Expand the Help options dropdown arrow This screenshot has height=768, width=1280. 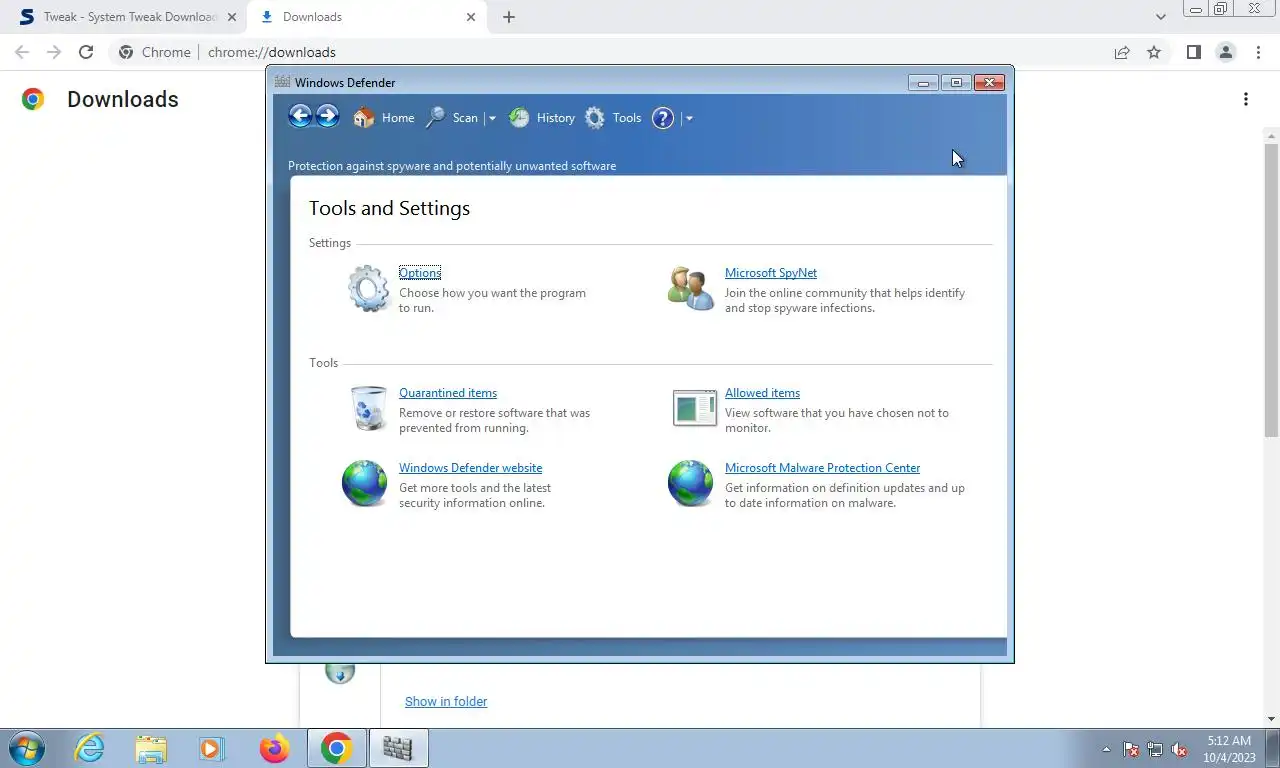coord(689,118)
